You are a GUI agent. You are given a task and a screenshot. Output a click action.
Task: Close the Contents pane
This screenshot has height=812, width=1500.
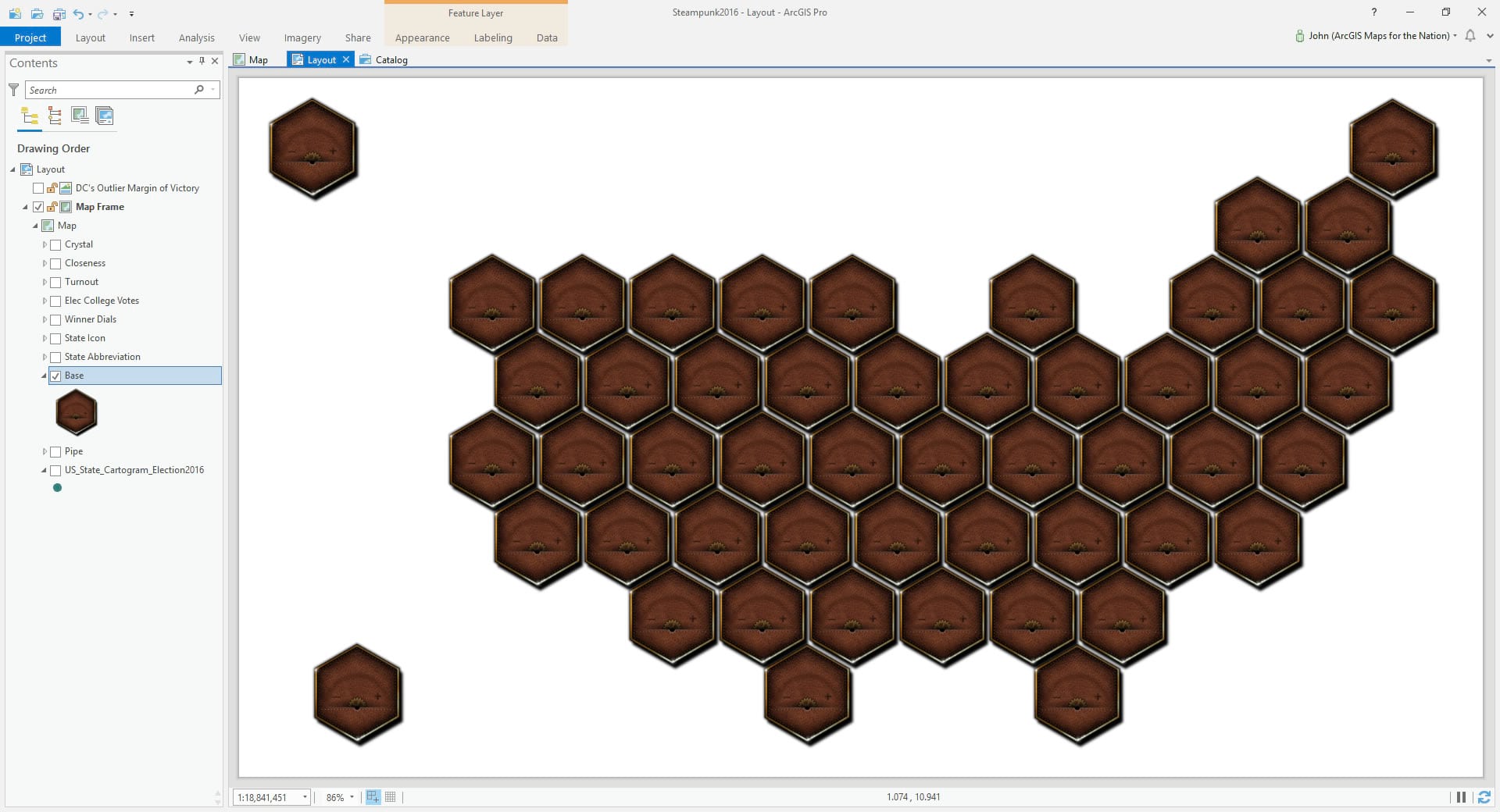point(215,62)
